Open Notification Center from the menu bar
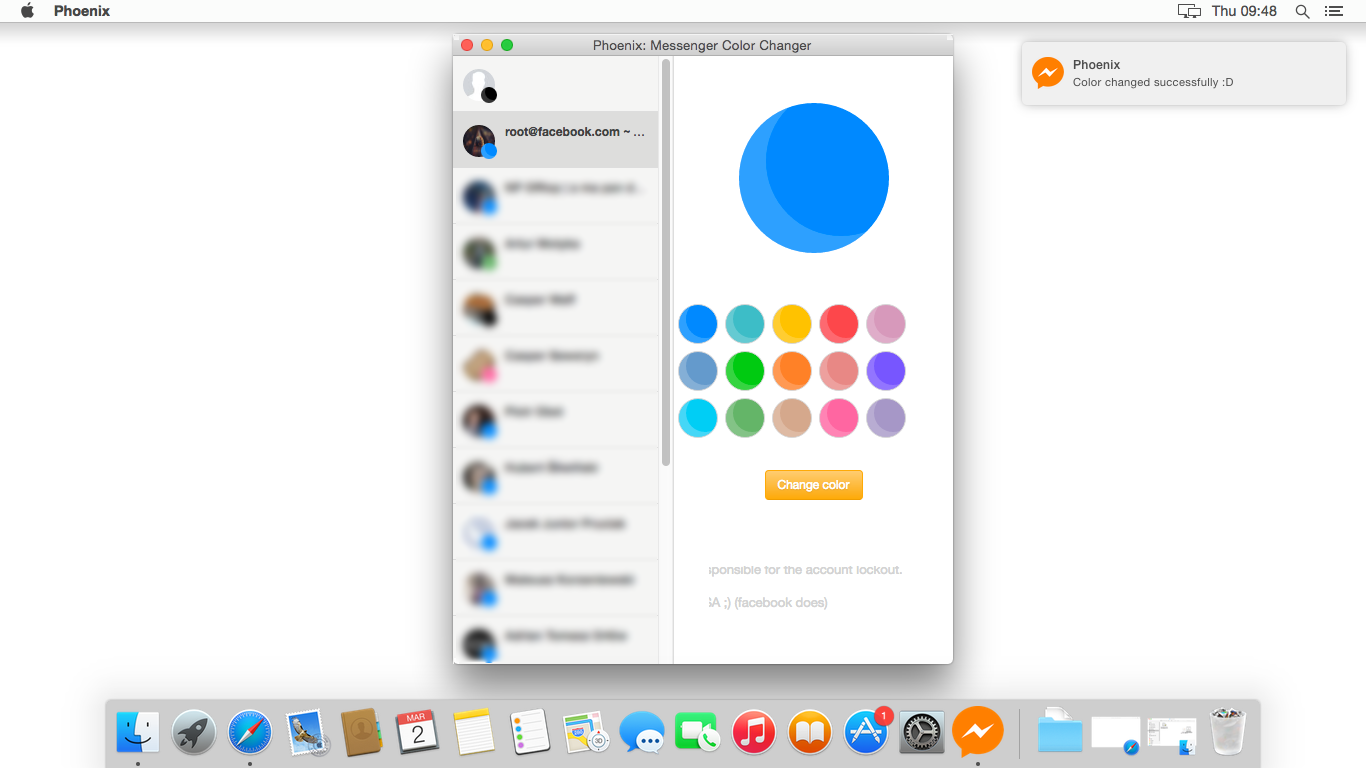 1333,11
